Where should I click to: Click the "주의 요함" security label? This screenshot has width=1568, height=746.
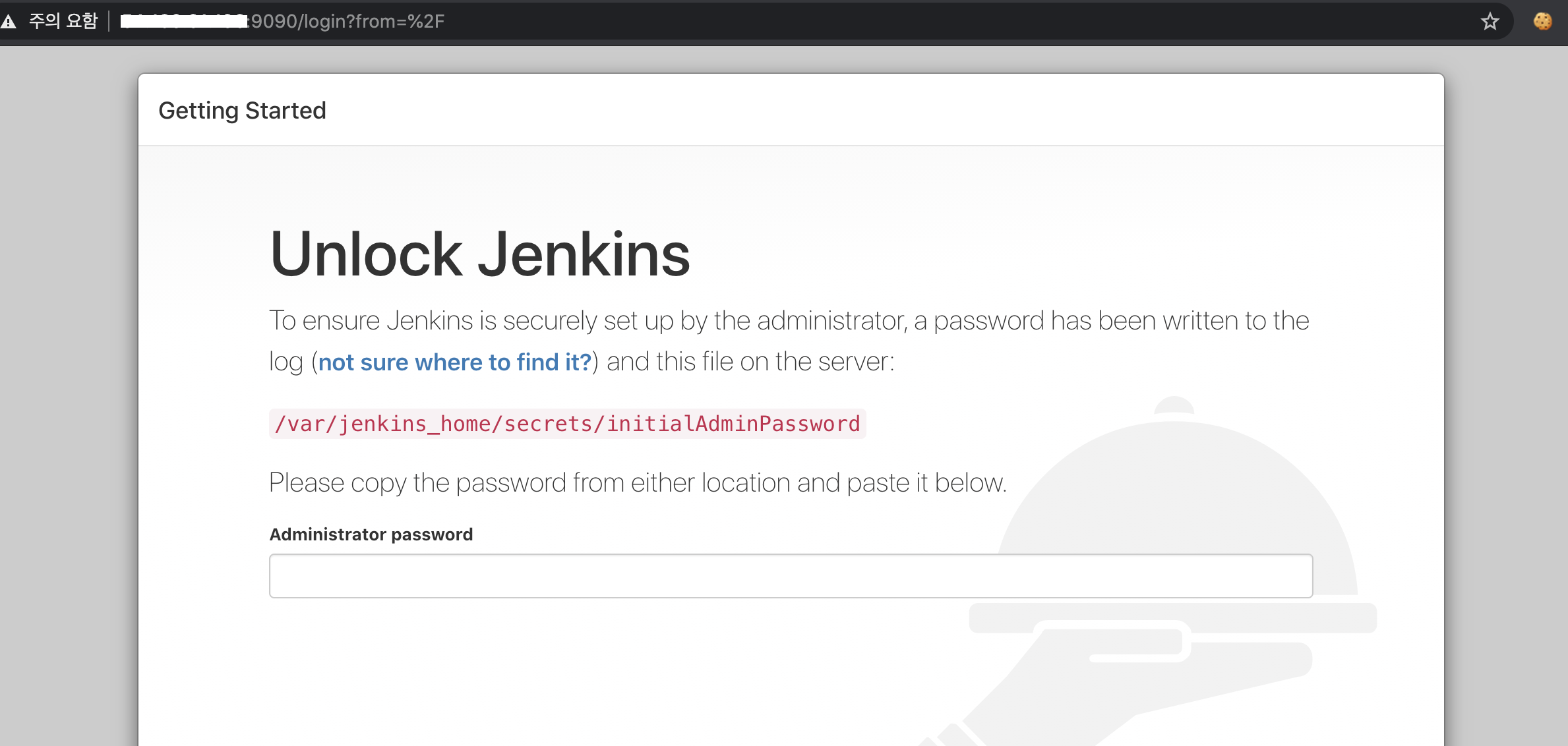[x=63, y=22]
